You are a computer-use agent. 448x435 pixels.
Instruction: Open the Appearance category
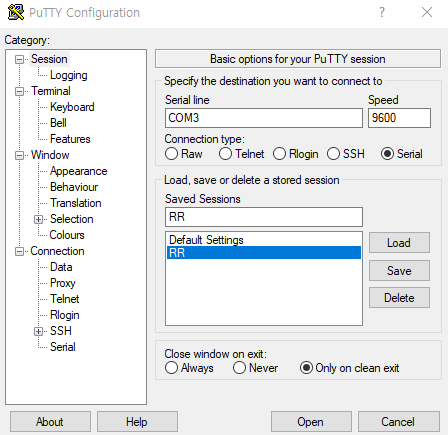click(x=79, y=171)
